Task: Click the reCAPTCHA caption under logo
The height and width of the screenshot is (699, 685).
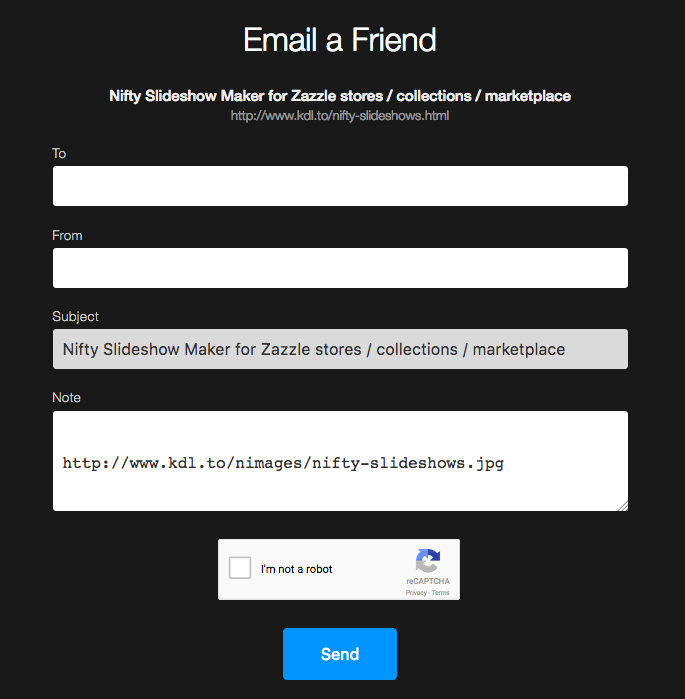Action: point(427,581)
